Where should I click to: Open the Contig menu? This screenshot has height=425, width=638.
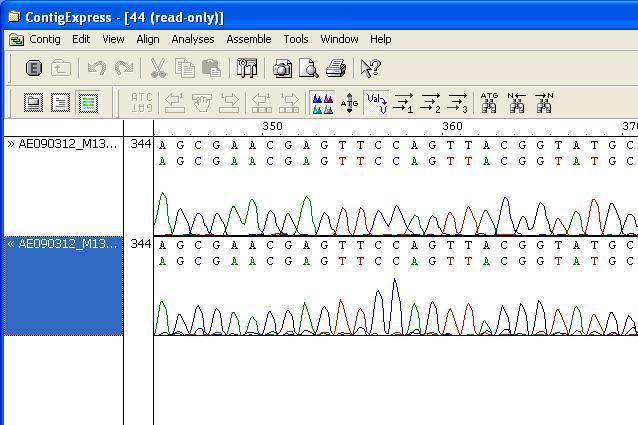45,39
